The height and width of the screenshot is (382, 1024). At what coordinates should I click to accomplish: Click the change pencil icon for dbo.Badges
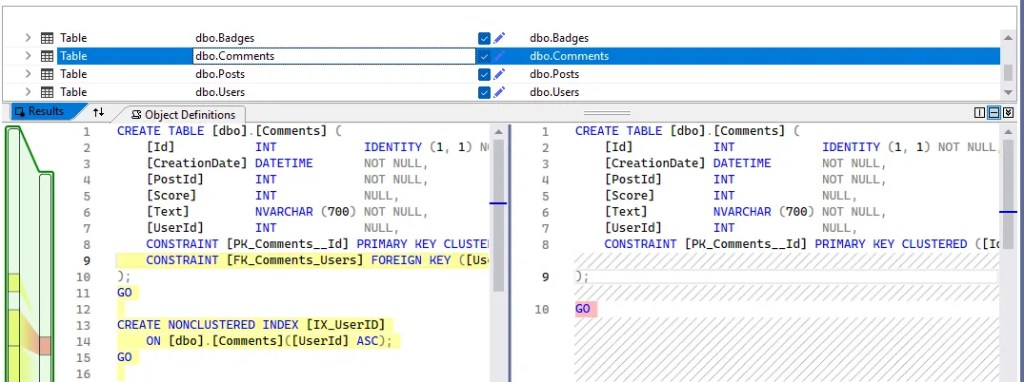click(500, 38)
